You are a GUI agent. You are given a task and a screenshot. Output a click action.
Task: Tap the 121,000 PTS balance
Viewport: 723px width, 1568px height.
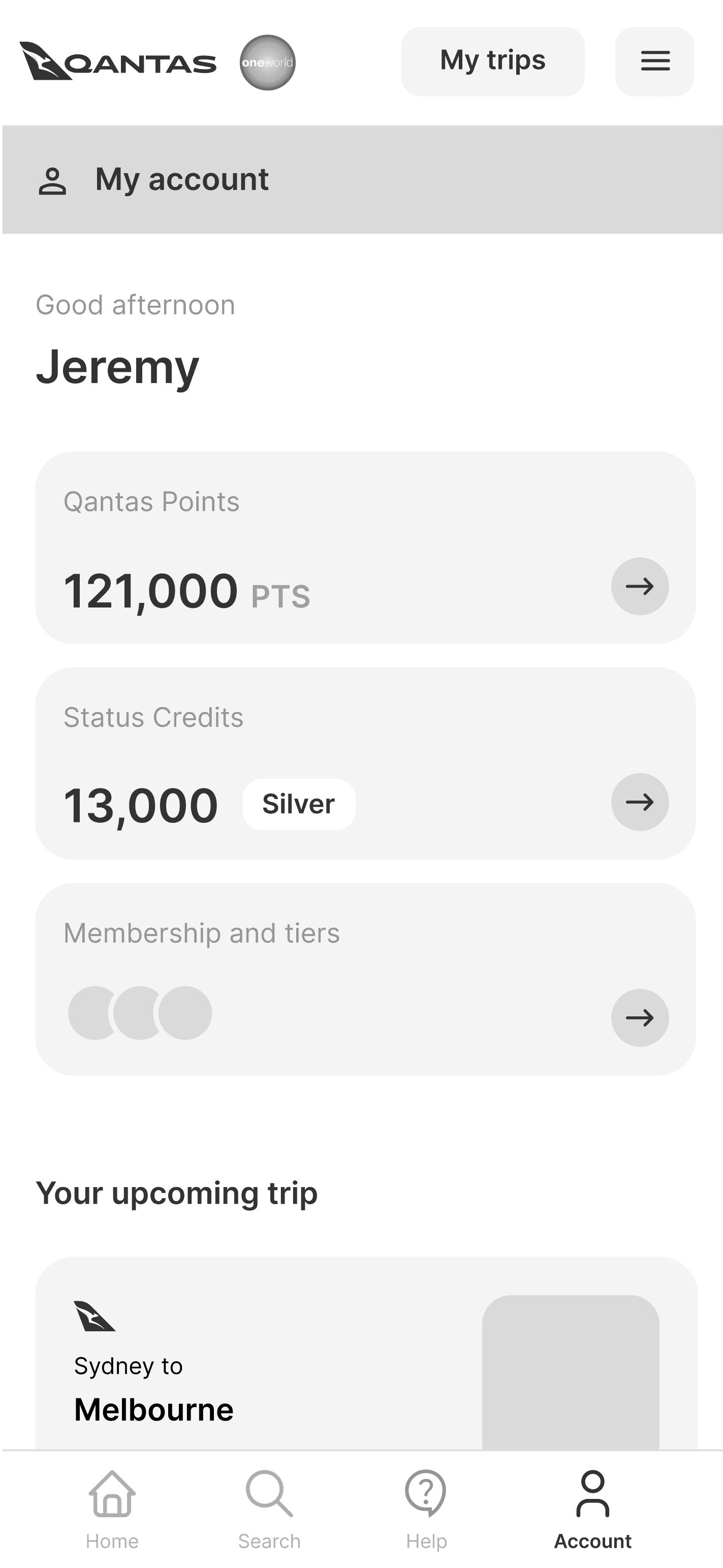coord(186,591)
